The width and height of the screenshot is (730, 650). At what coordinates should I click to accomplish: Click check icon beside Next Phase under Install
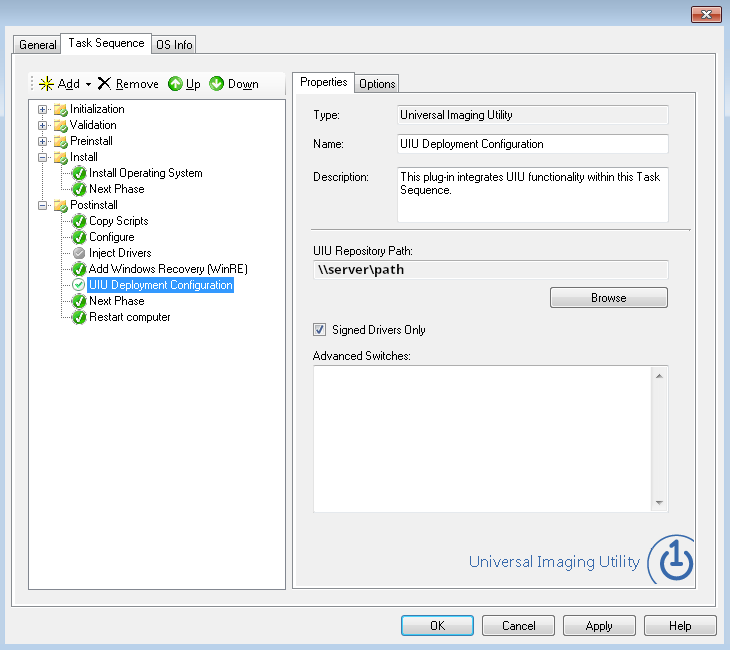point(79,190)
